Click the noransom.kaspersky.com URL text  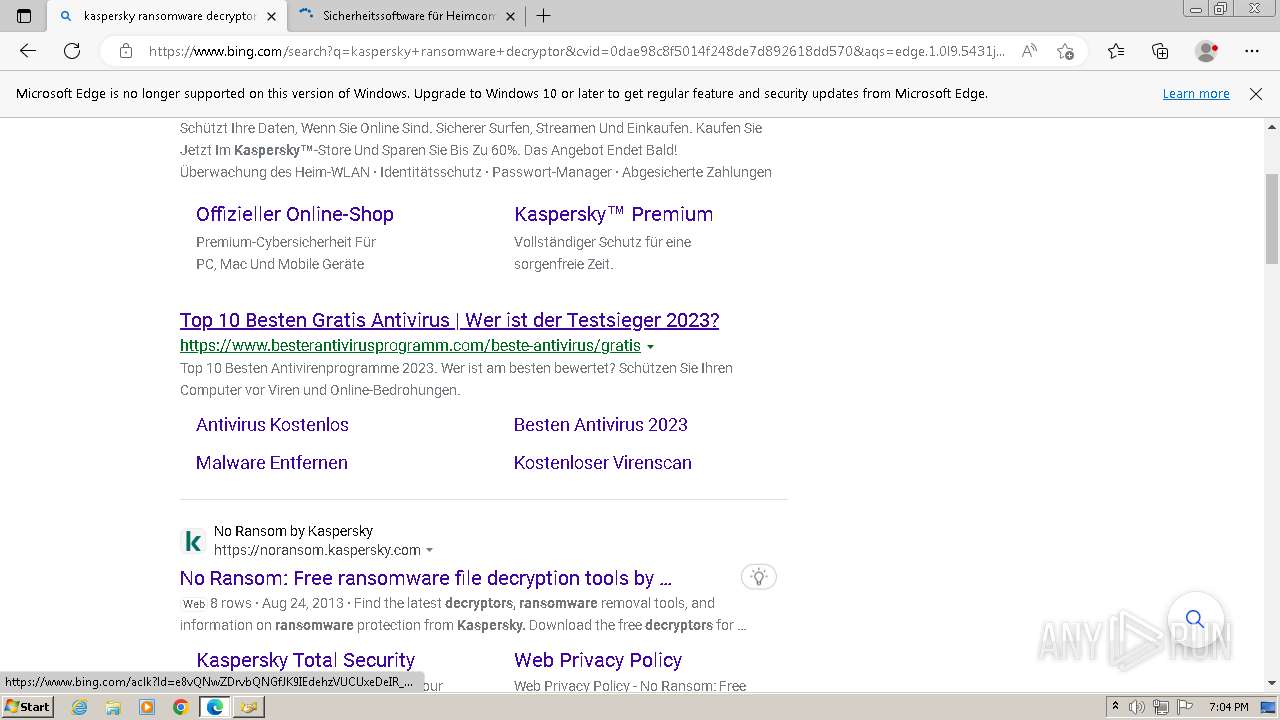[x=317, y=550]
